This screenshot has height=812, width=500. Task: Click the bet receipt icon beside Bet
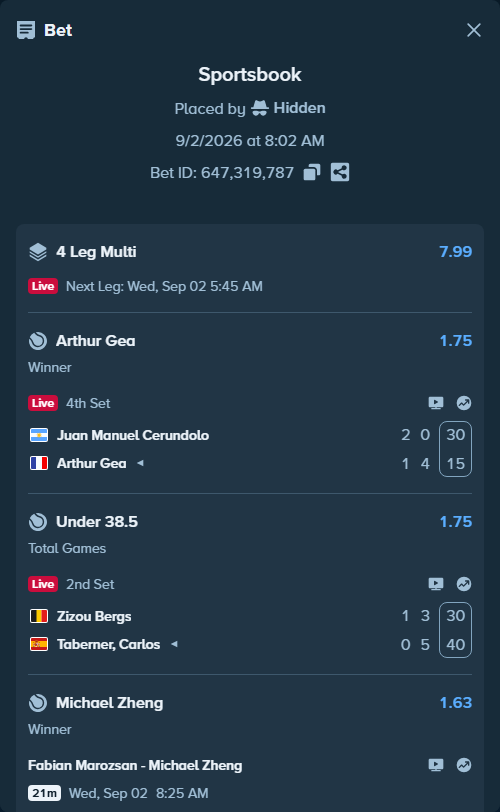26,30
